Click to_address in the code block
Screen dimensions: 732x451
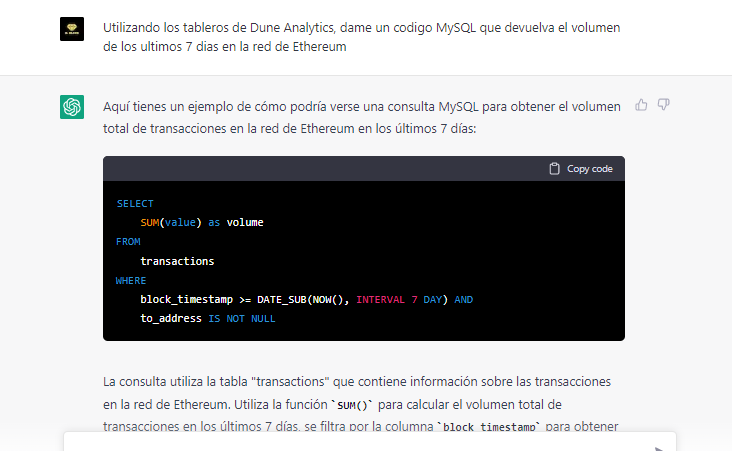pyautogui.click(x=171, y=319)
